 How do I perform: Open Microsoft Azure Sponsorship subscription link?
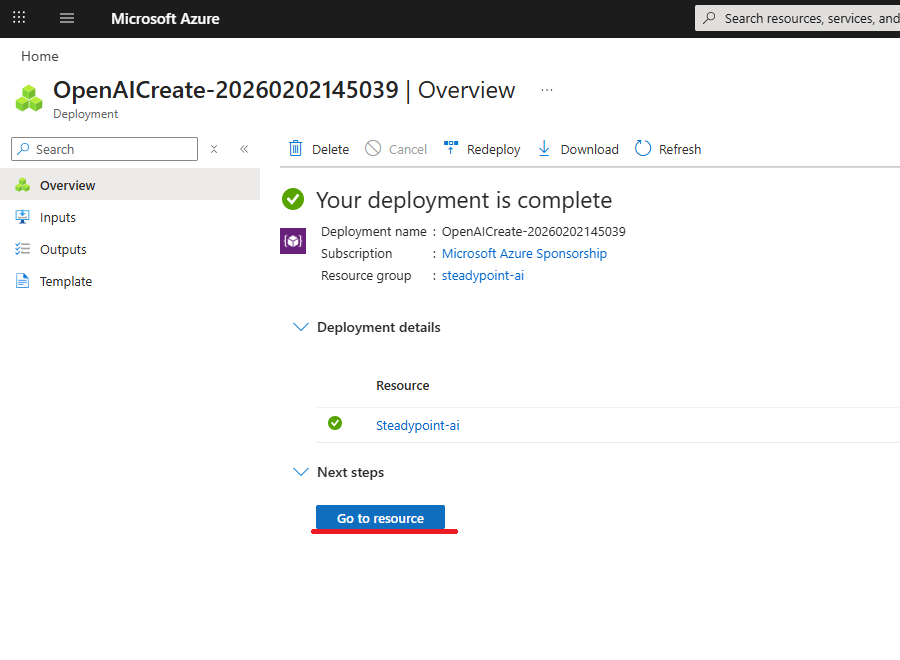[x=524, y=253]
